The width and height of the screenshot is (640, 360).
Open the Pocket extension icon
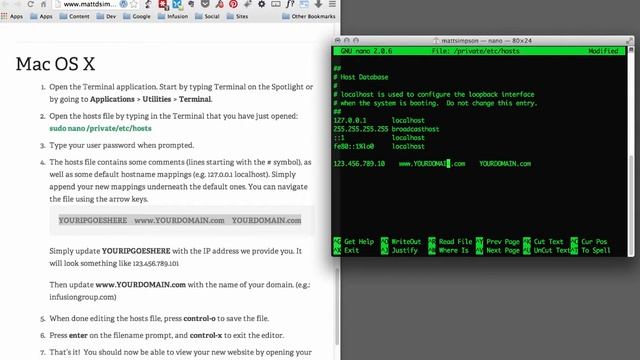click(x=205, y=4)
